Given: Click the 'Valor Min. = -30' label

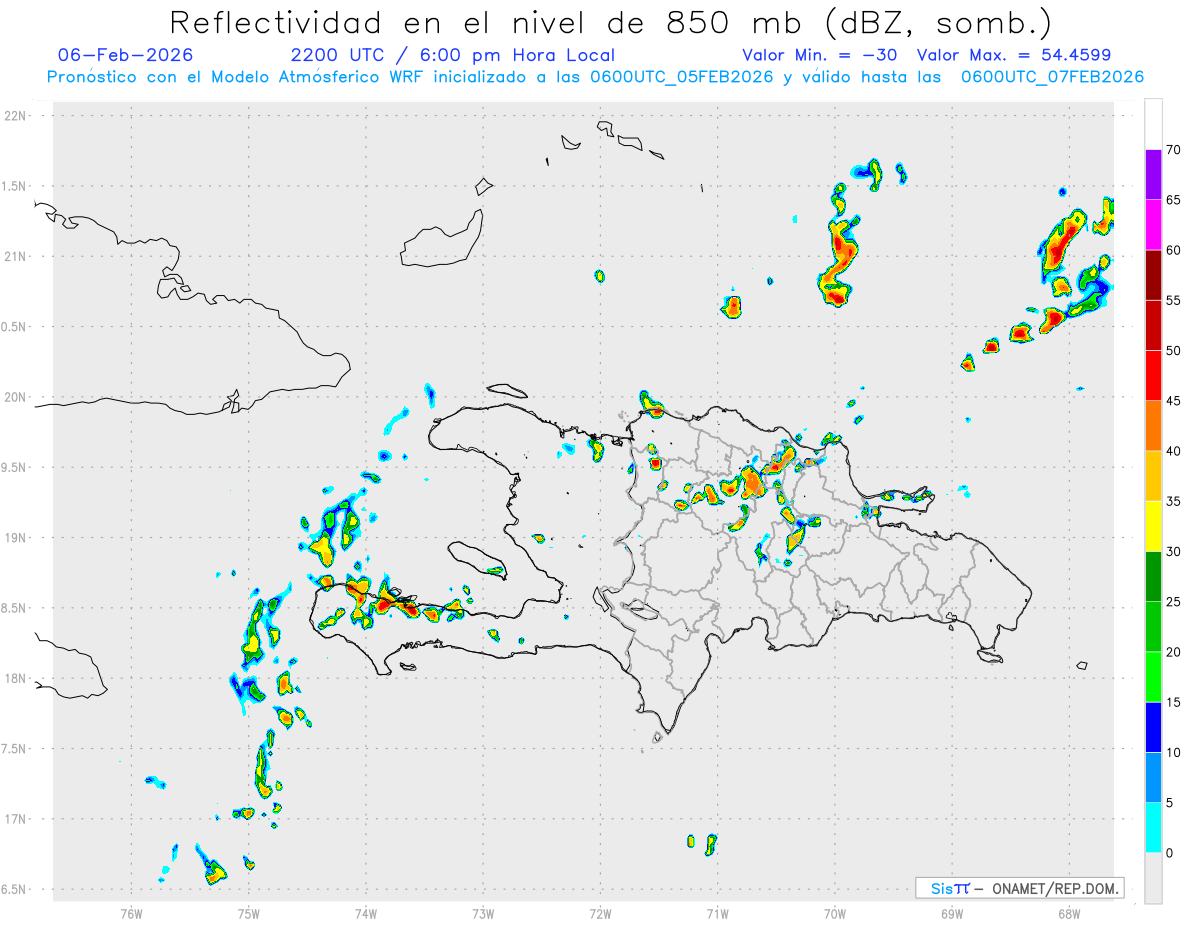Looking at the screenshot, I should tap(820, 55).
